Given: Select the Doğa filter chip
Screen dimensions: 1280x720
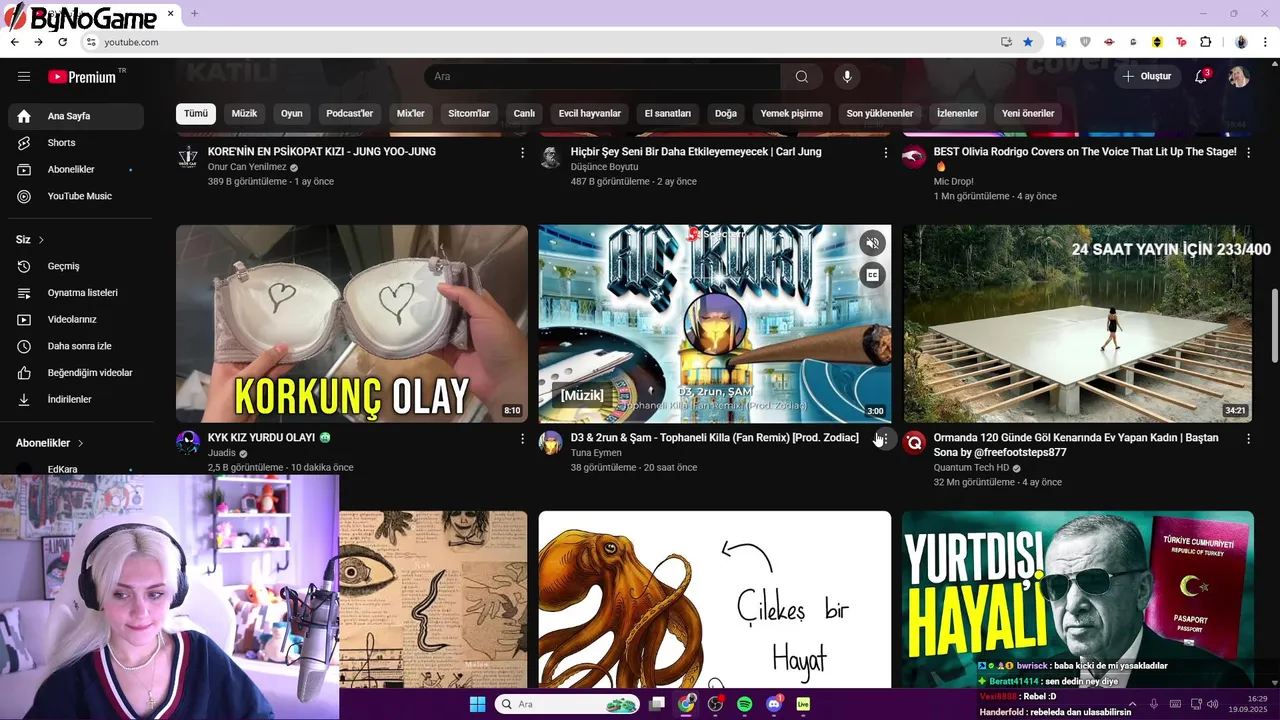Looking at the screenshot, I should 725,113.
